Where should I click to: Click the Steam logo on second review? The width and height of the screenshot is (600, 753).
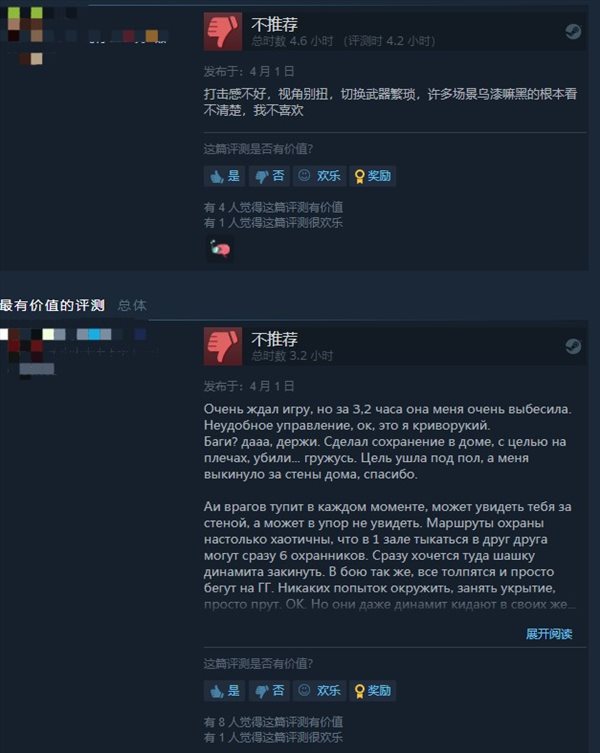tap(573, 346)
